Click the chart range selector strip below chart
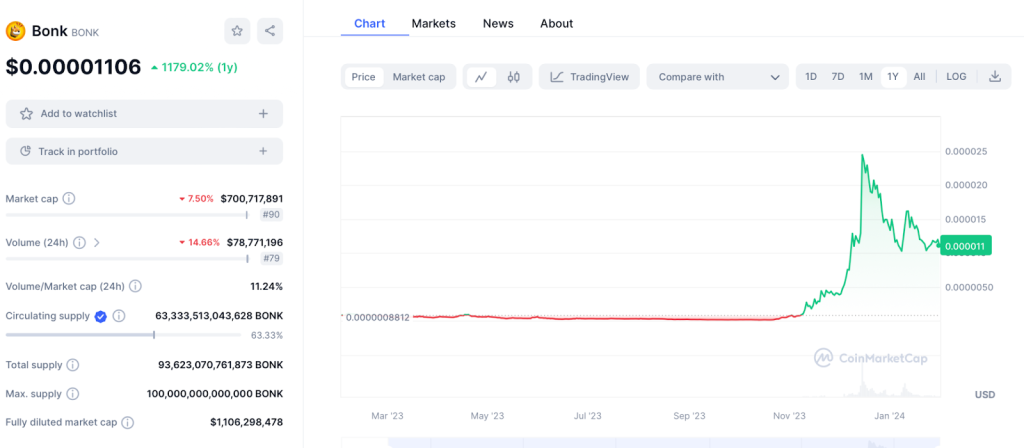Image resolution: width=1024 pixels, height=448 pixels. pos(641,443)
